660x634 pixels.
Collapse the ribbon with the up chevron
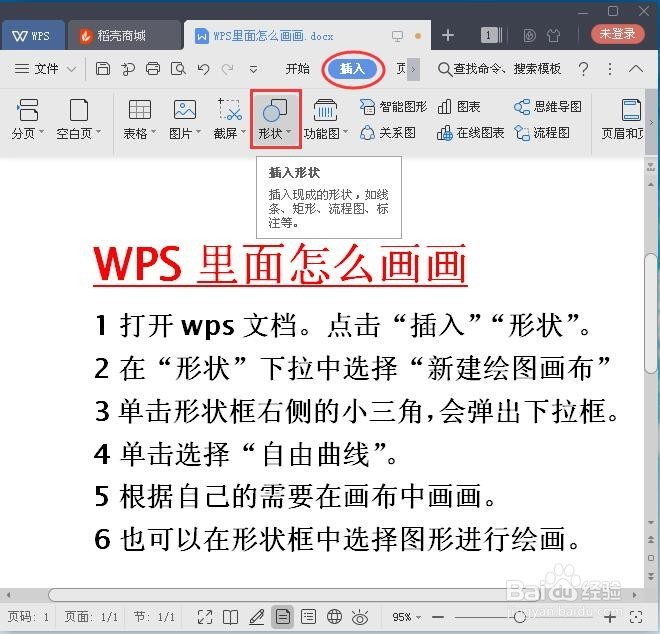coord(636,69)
